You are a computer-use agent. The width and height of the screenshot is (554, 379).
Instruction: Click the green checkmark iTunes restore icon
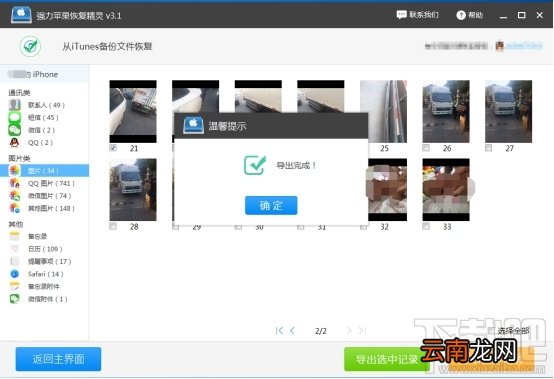[30, 46]
